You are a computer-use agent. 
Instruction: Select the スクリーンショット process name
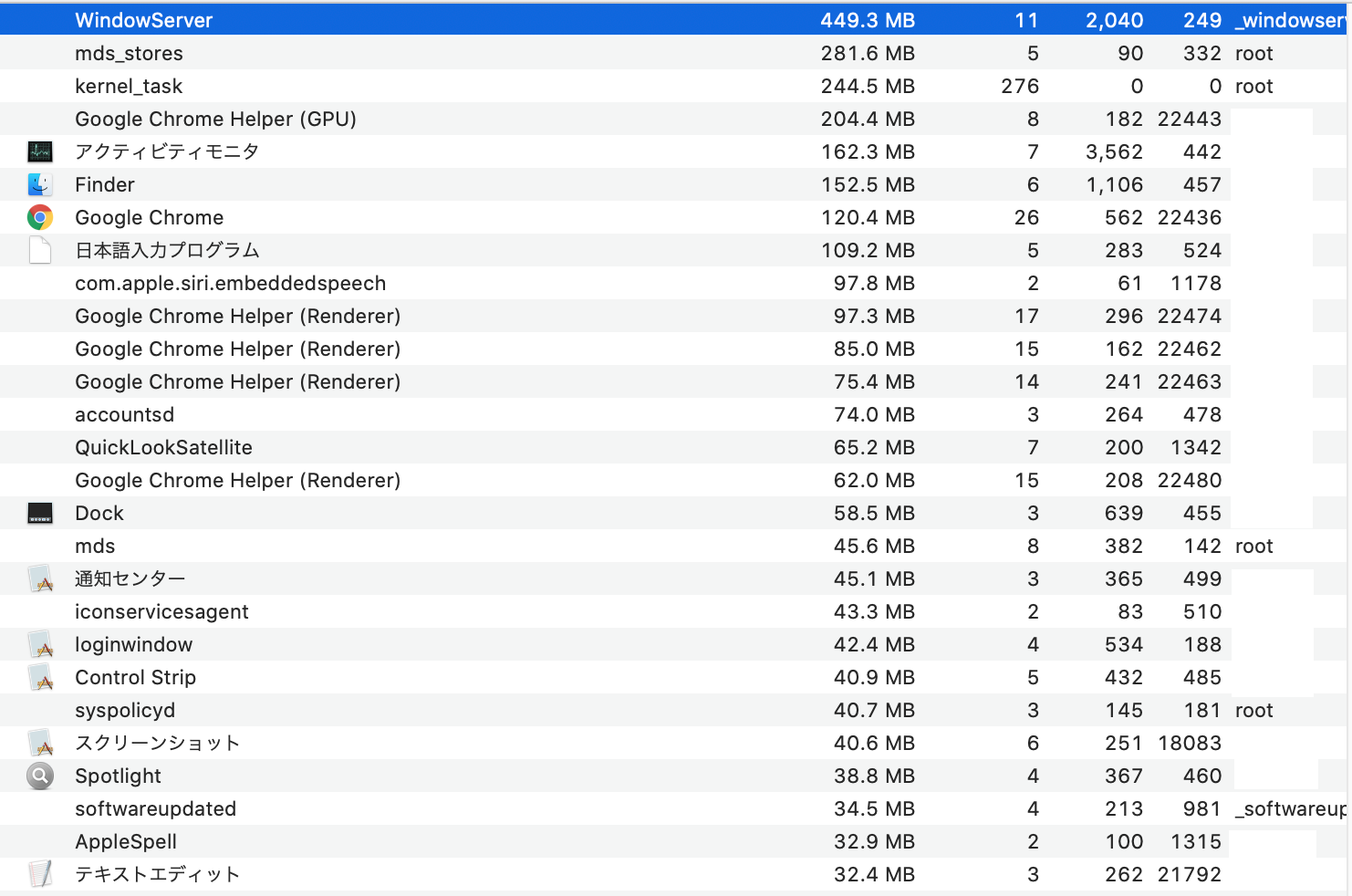(x=158, y=743)
